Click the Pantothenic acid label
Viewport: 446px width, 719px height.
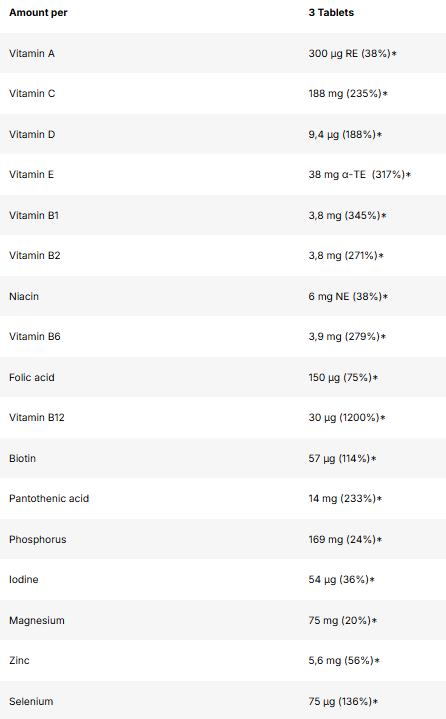pos(49,498)
